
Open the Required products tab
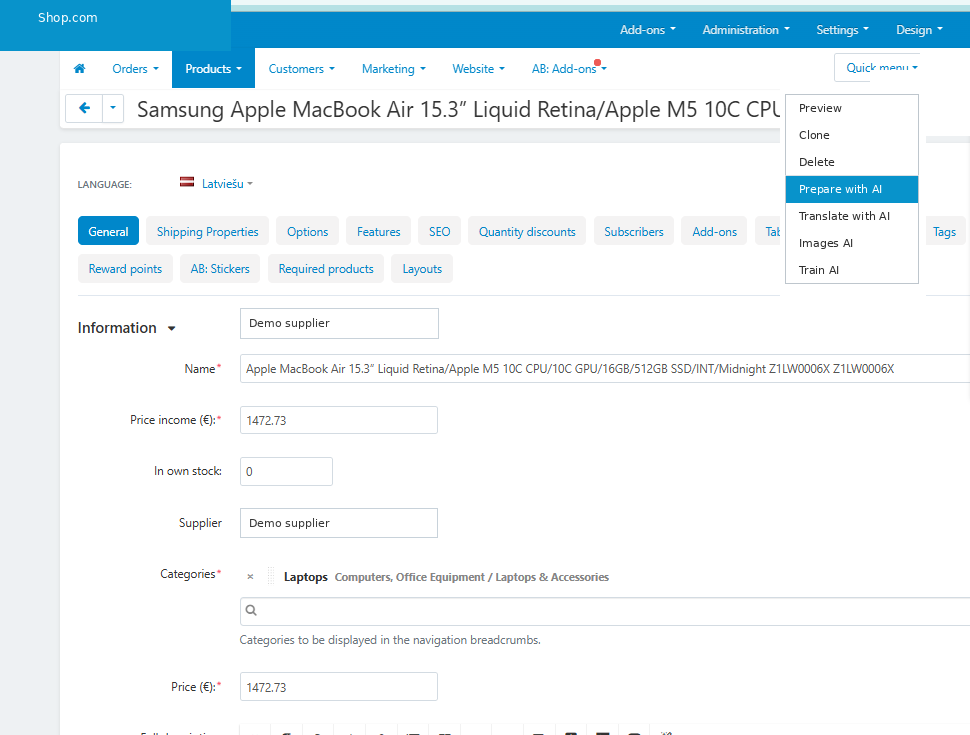326,269
